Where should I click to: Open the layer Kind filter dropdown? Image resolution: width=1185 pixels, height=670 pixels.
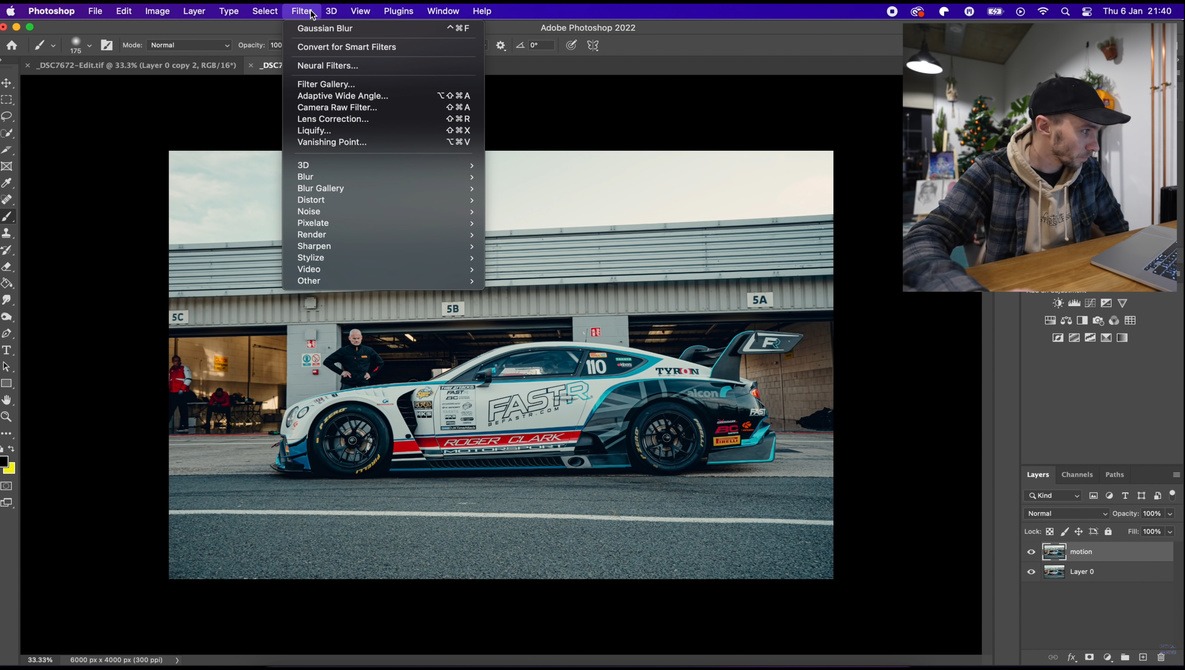[1054, 496]
